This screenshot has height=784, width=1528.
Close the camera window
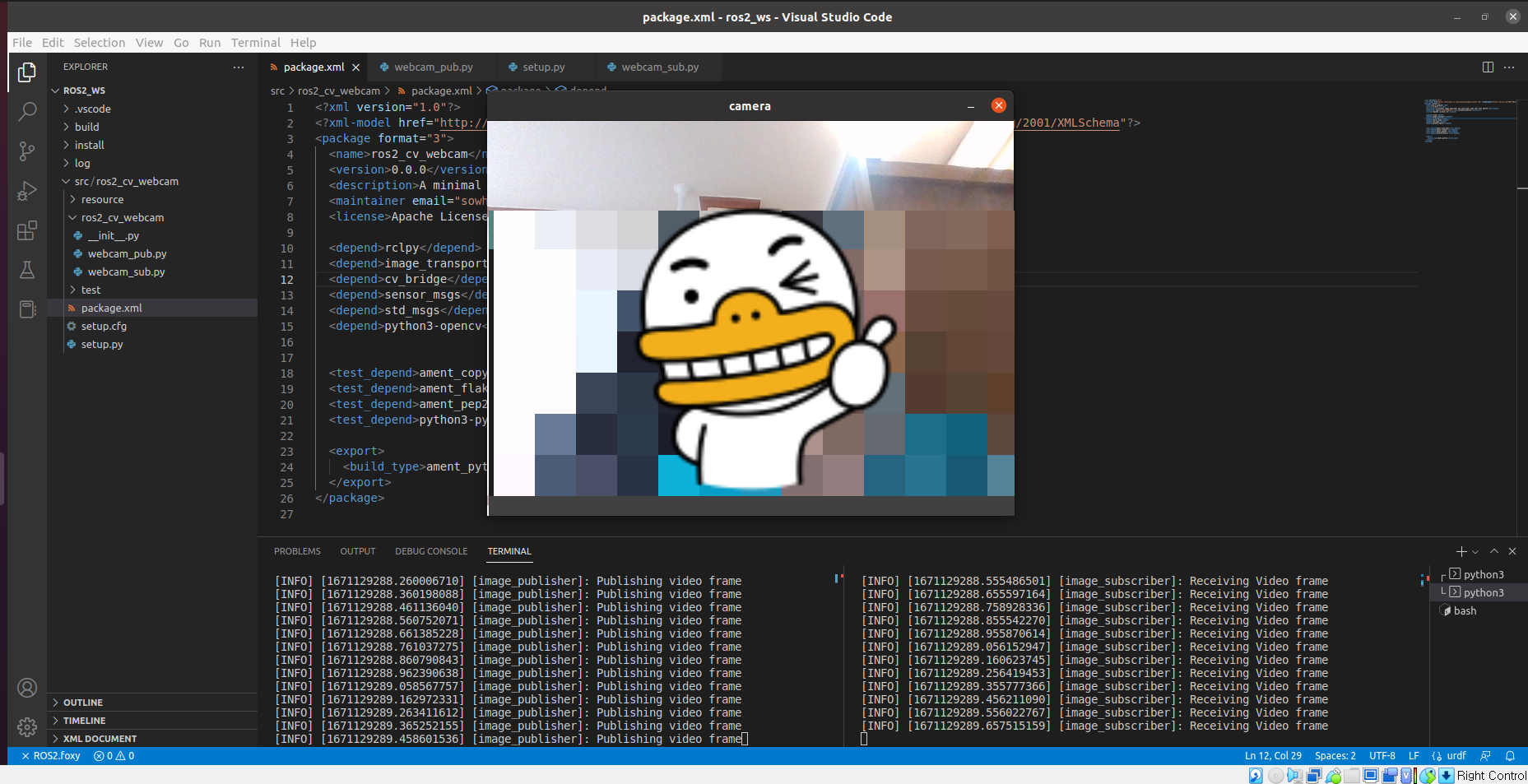click(999, 105)
